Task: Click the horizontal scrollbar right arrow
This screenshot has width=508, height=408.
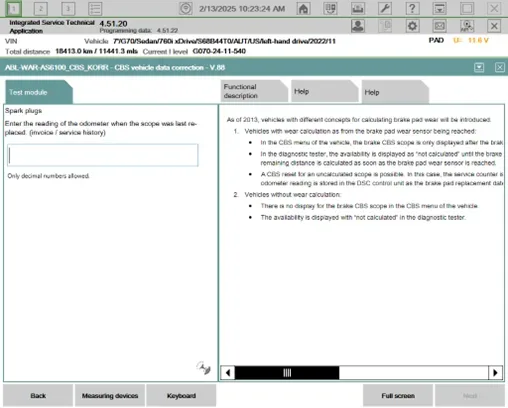Action: [495, 373]
